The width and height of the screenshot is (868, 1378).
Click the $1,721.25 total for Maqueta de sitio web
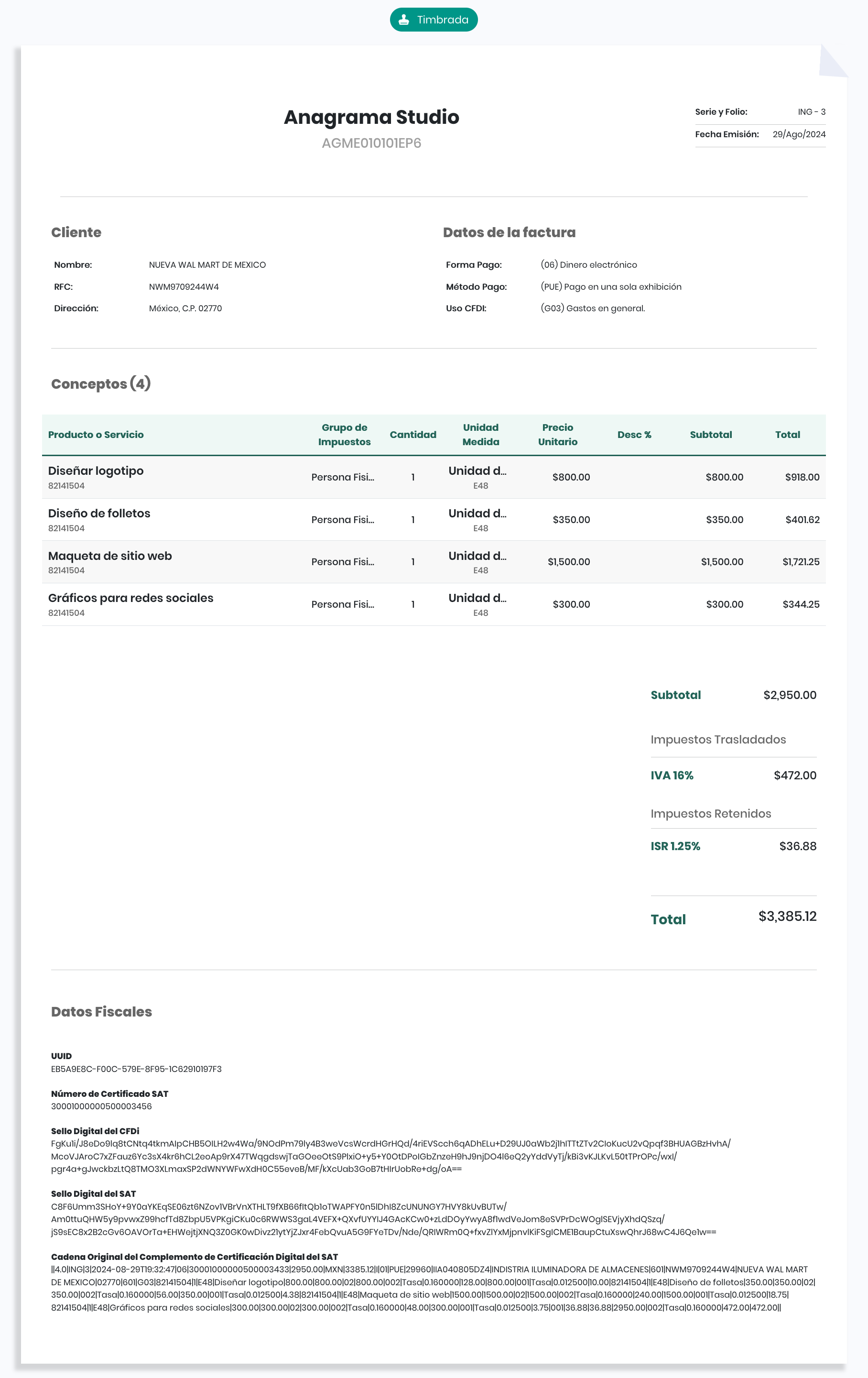801,562
